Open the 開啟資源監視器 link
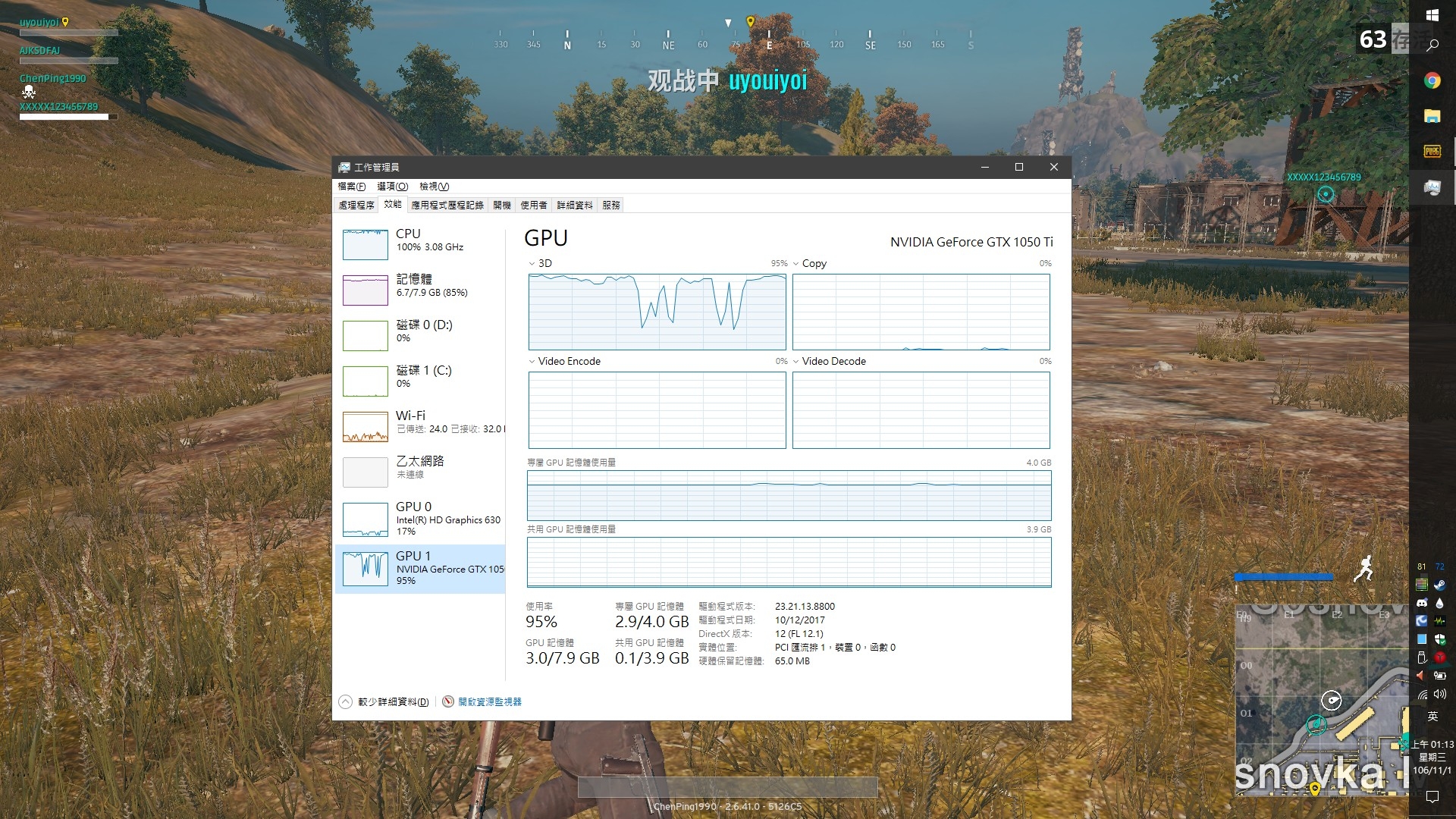Image resolution: width=1456 pixels, height=819 pixels. [489, 701]
